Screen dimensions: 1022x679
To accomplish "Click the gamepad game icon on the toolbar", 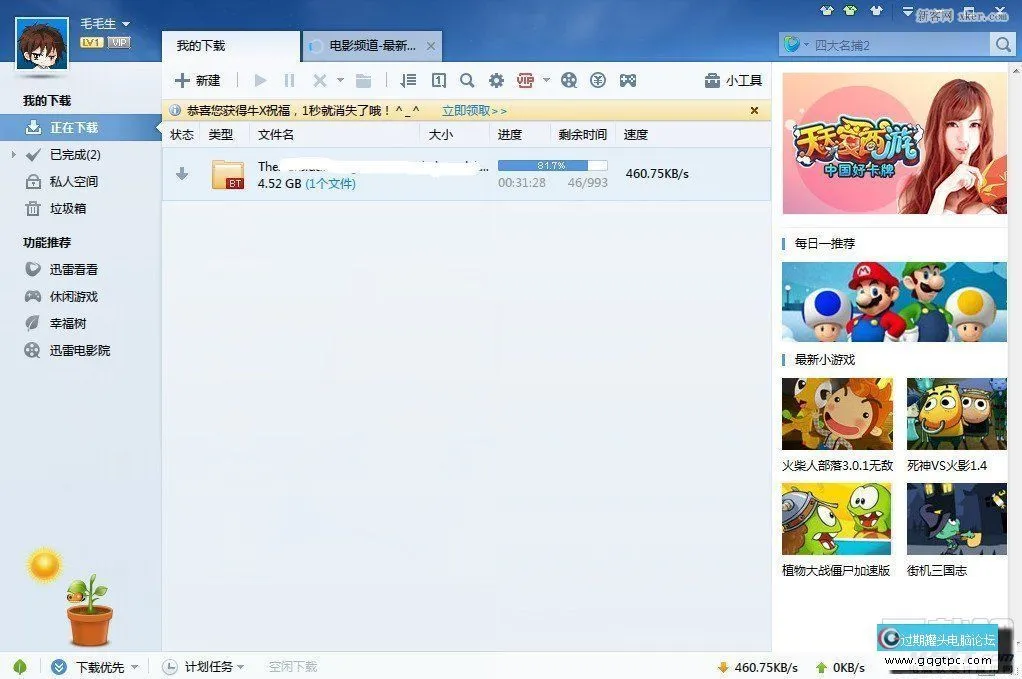I will 627,80.
